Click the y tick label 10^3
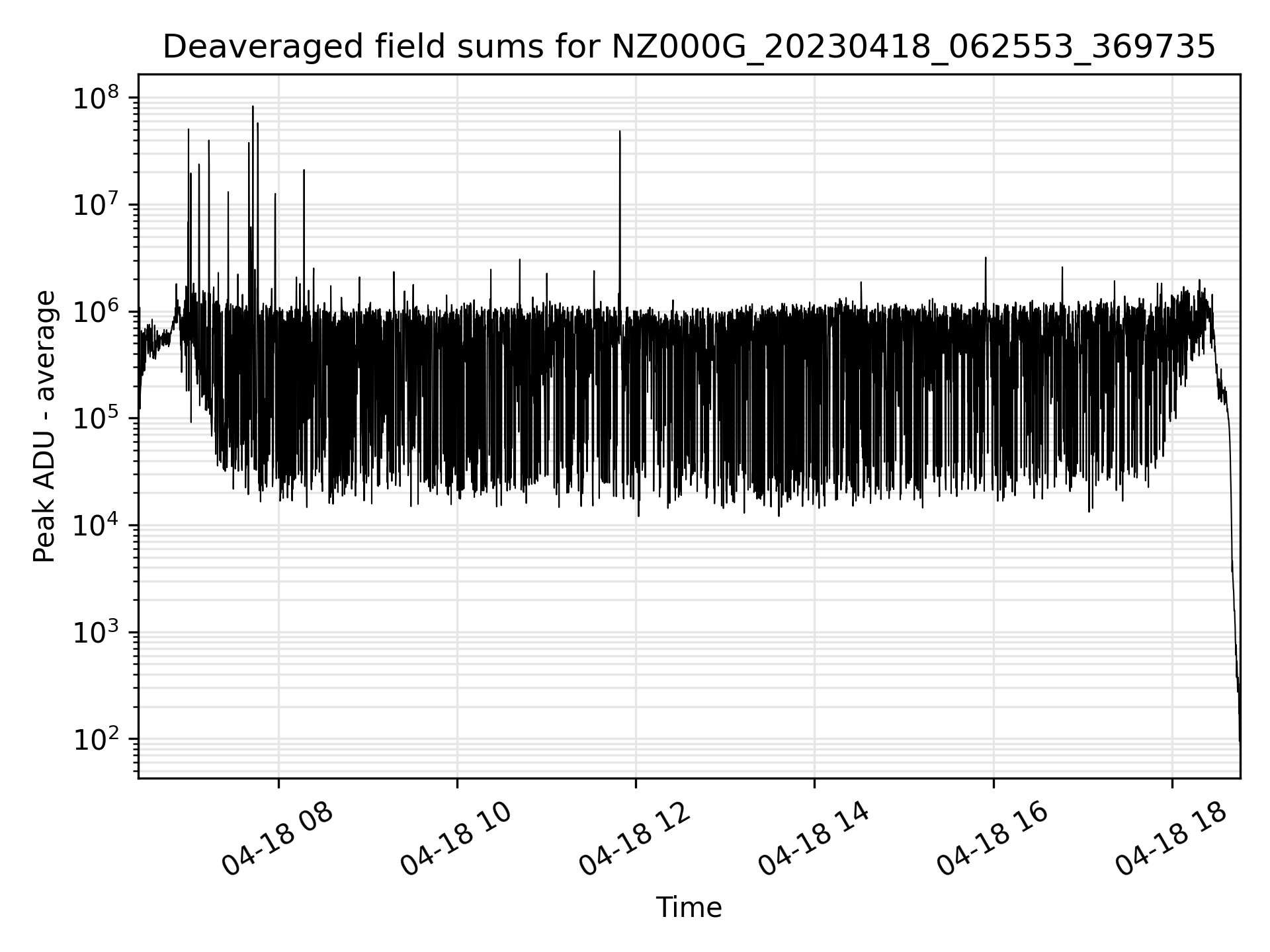 (97, 633)
